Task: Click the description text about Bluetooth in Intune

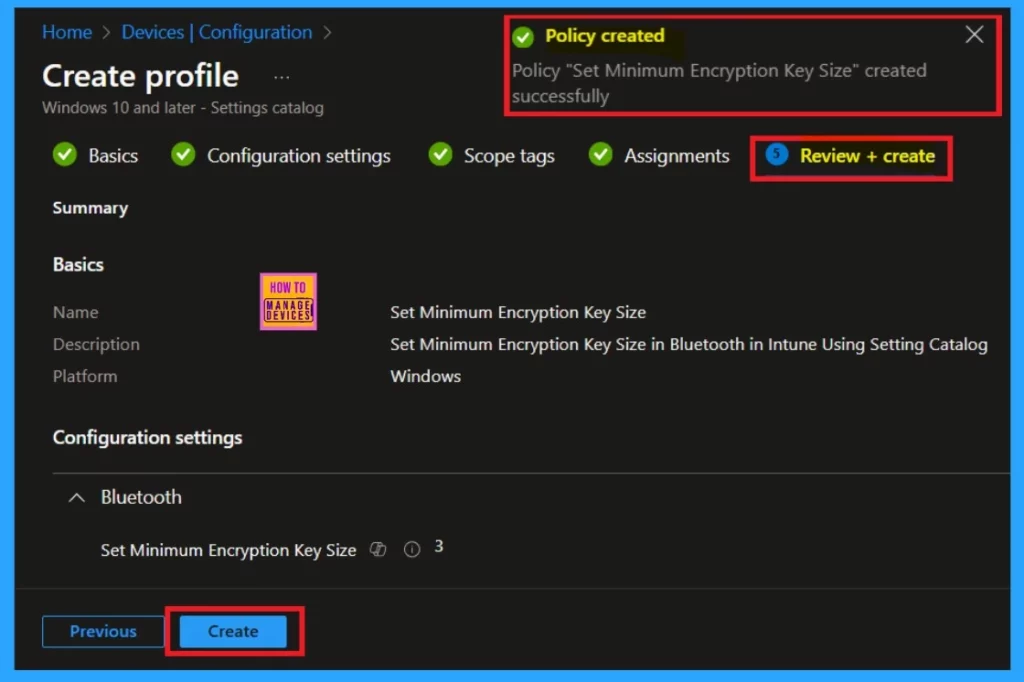Action: 689,344
